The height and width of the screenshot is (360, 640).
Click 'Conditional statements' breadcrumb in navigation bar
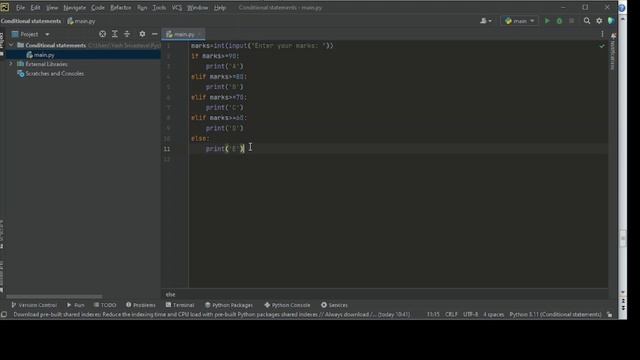pyautogui.click(x=31, y=21)
